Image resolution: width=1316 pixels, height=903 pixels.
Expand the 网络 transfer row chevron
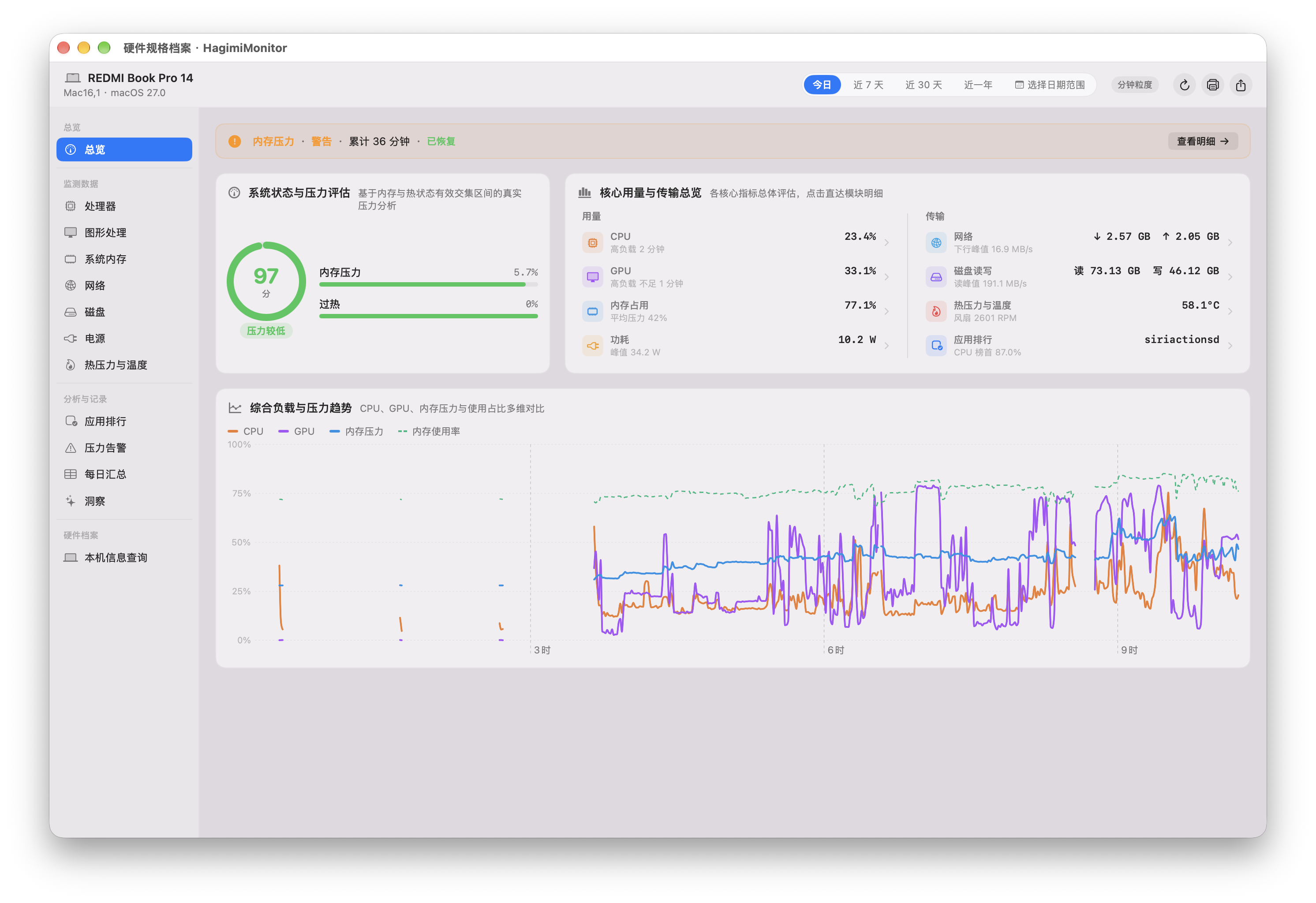pos(1230,243)
